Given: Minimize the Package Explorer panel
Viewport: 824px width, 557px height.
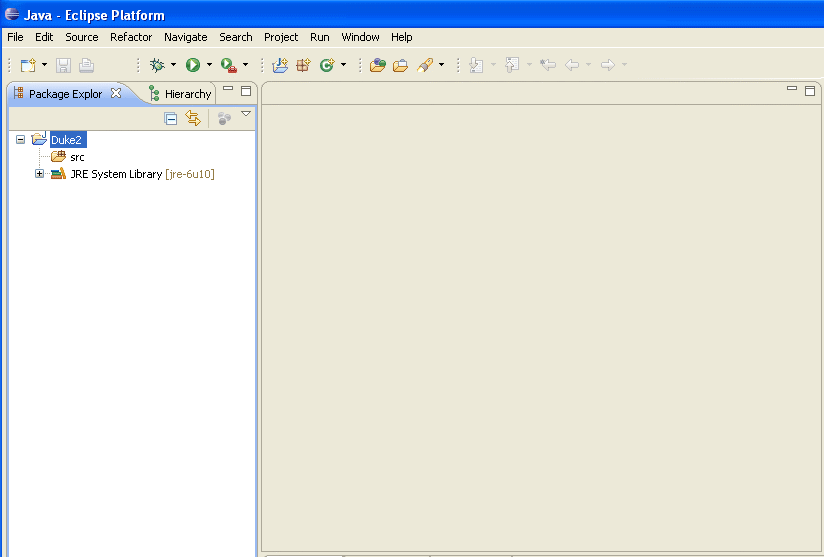Looking at the screenshot, I should tap(228, 88).
